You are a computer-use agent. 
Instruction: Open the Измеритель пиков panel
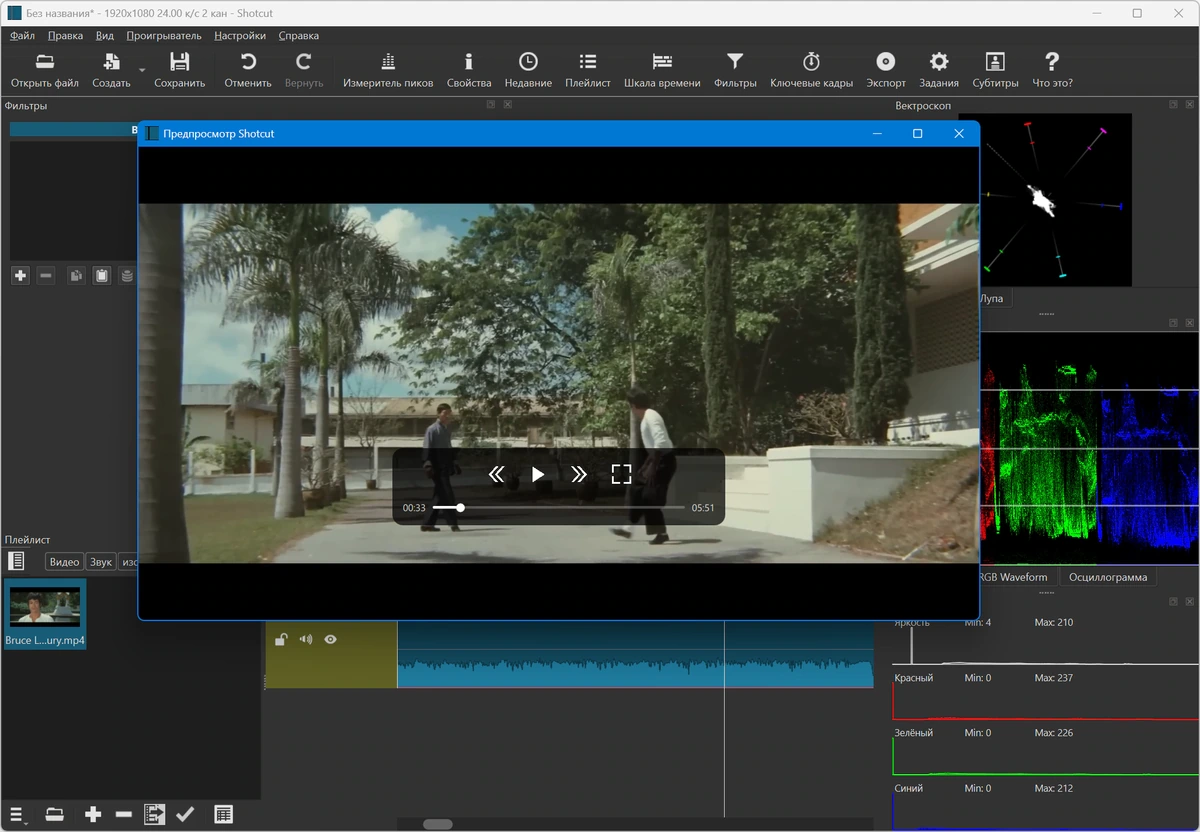coord(388,70)
